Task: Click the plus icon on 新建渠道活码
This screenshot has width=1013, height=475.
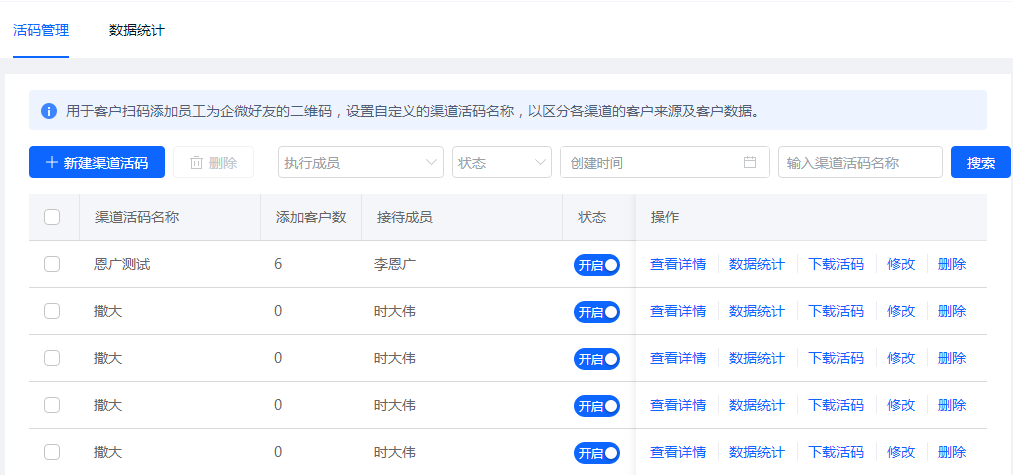Action: [x=52, y=162]
